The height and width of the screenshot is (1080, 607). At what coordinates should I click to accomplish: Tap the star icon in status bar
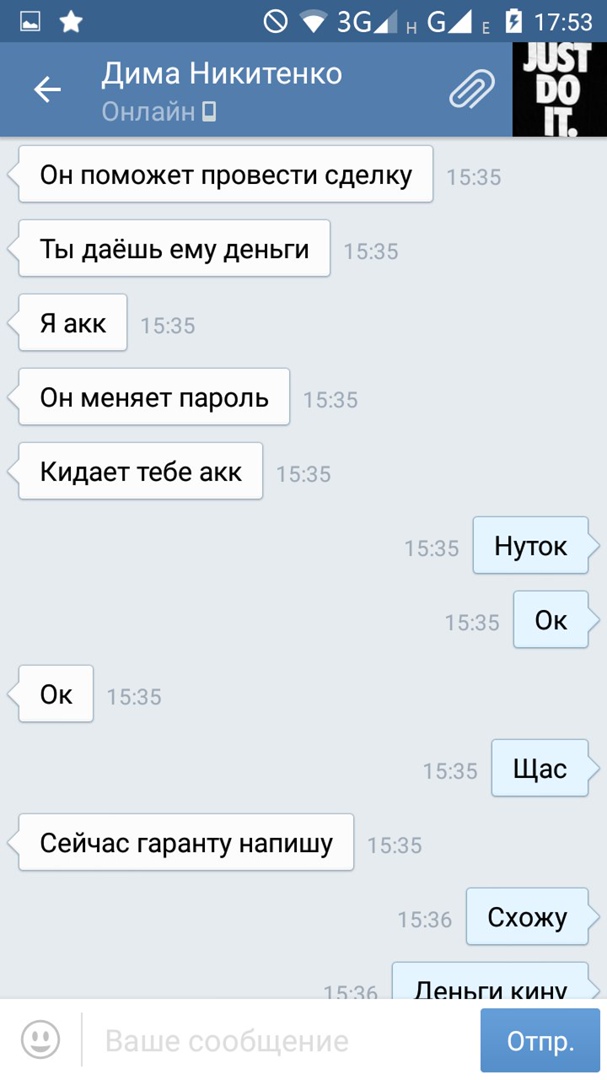click(x=71, y=22)
